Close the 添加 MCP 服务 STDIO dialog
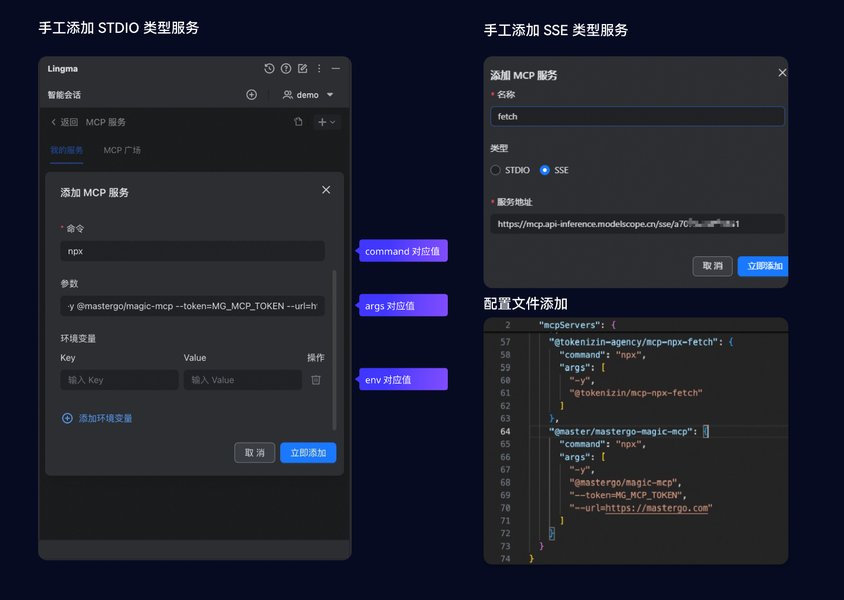844x600 pixels. click(x=325, y=189)
